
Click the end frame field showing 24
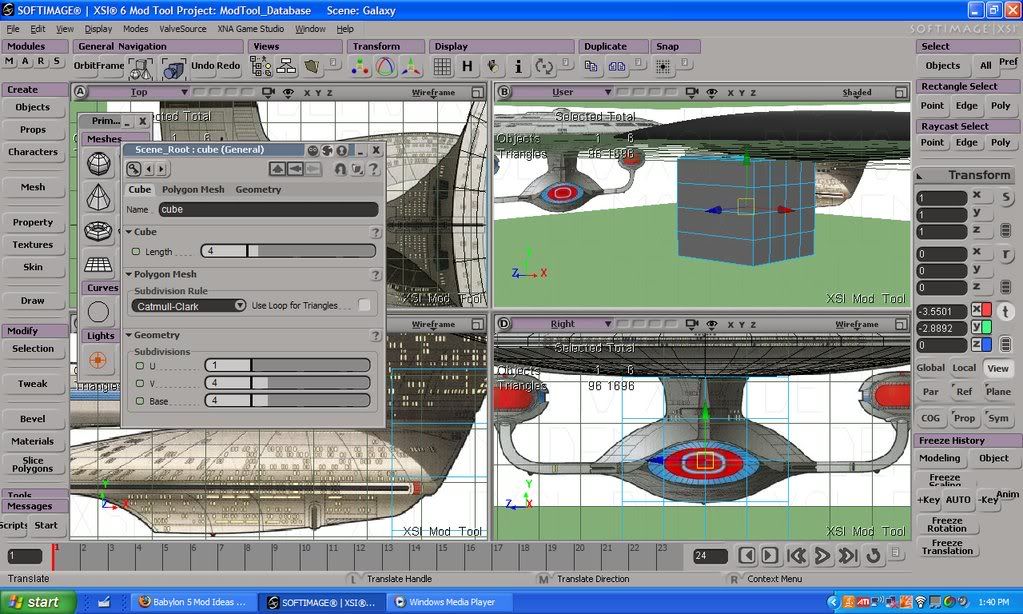710,556
